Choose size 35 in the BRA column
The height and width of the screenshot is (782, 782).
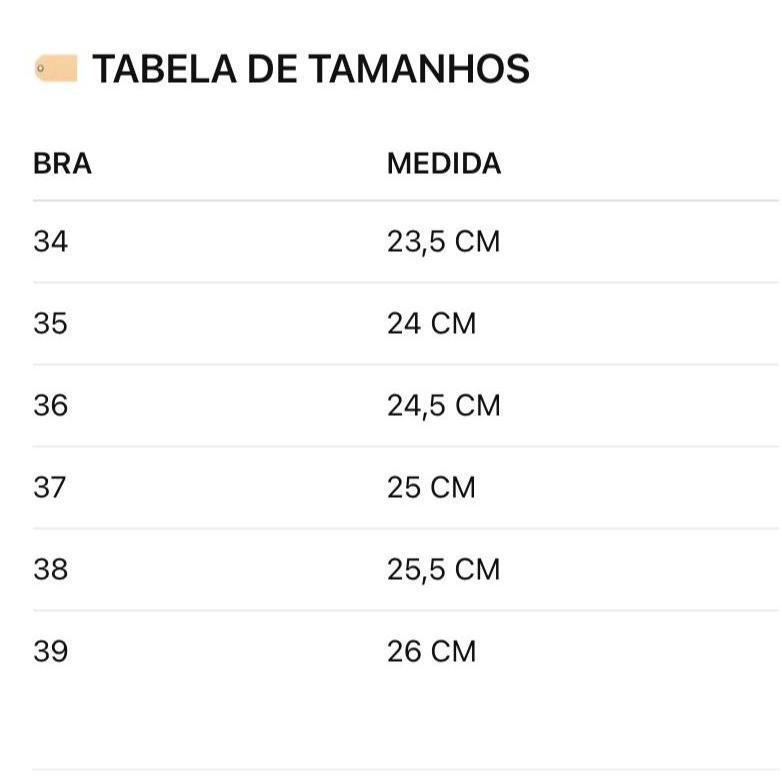pyautogui.click(x=50, y=323)
